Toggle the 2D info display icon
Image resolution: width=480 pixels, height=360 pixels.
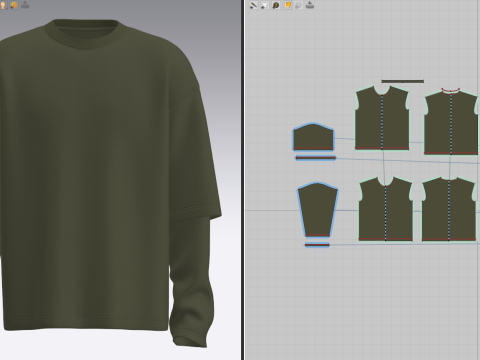tap(276, 5)
